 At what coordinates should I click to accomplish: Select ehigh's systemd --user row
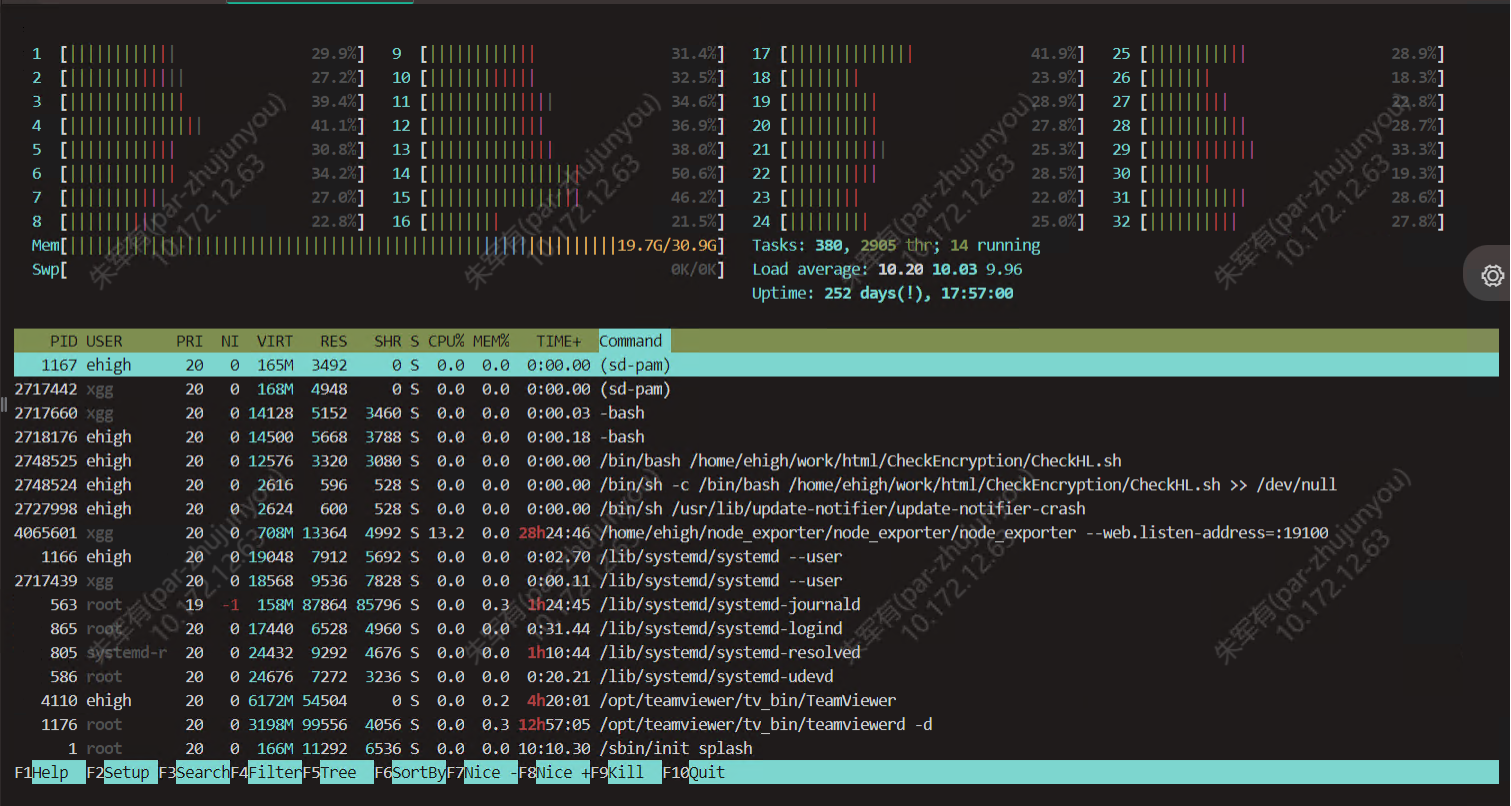click(756, 557)
